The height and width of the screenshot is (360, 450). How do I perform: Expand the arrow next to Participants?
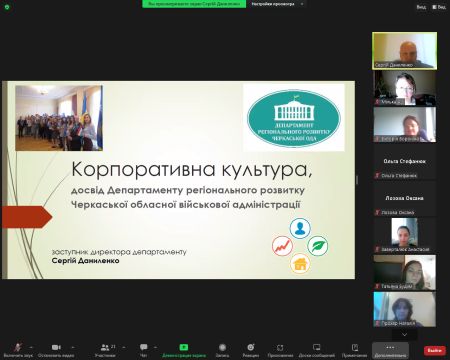point(124,347)
